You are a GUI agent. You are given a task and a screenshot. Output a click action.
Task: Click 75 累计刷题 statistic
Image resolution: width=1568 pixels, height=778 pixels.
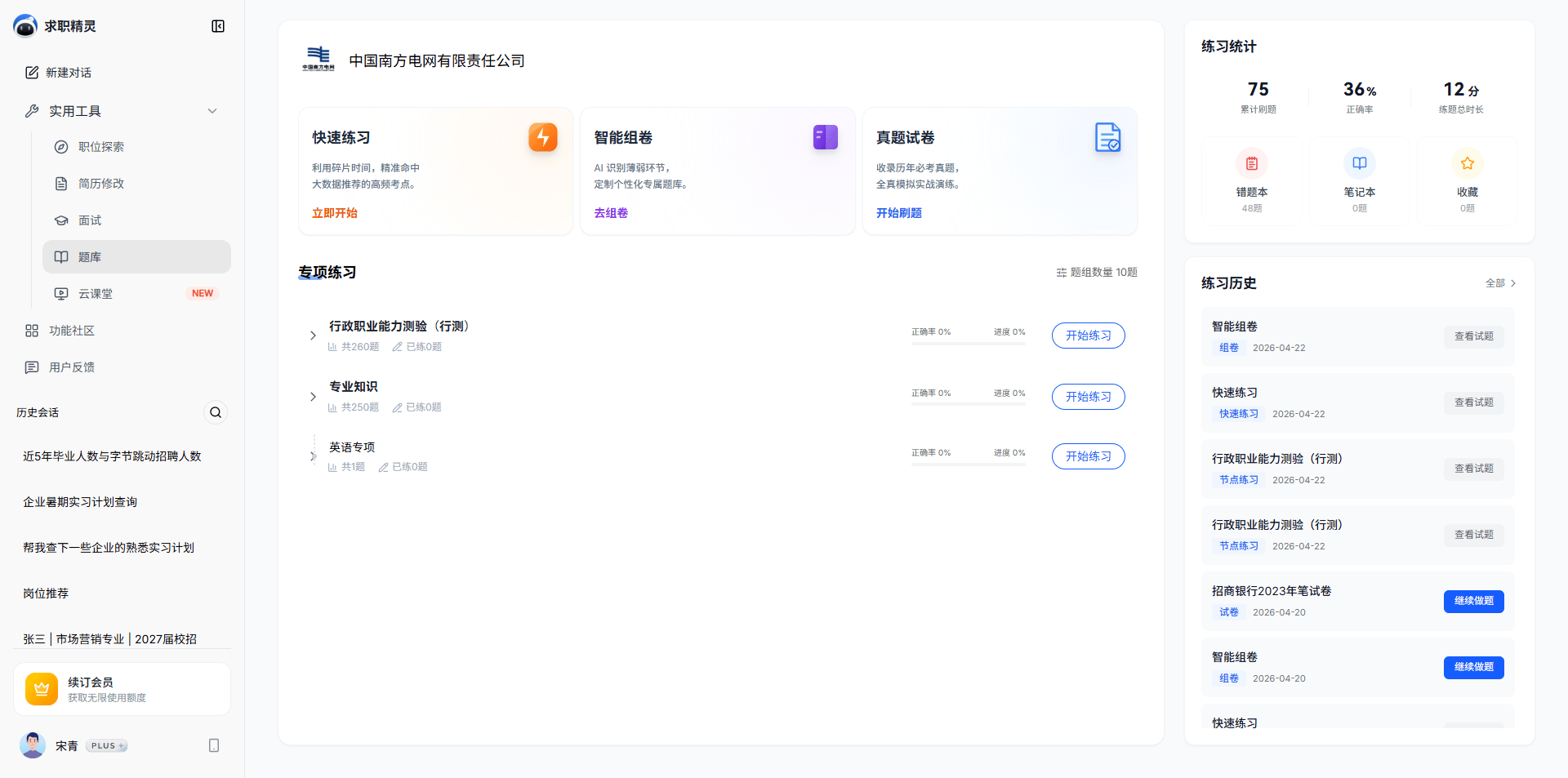click(1258, 96)
